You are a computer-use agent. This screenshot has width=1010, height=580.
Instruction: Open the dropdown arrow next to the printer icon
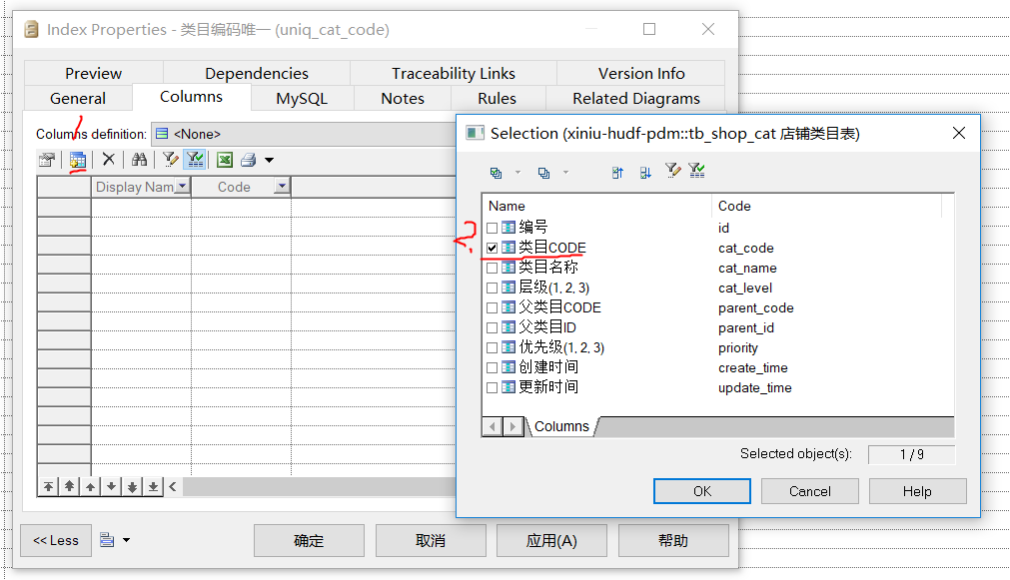coord(269,160)
